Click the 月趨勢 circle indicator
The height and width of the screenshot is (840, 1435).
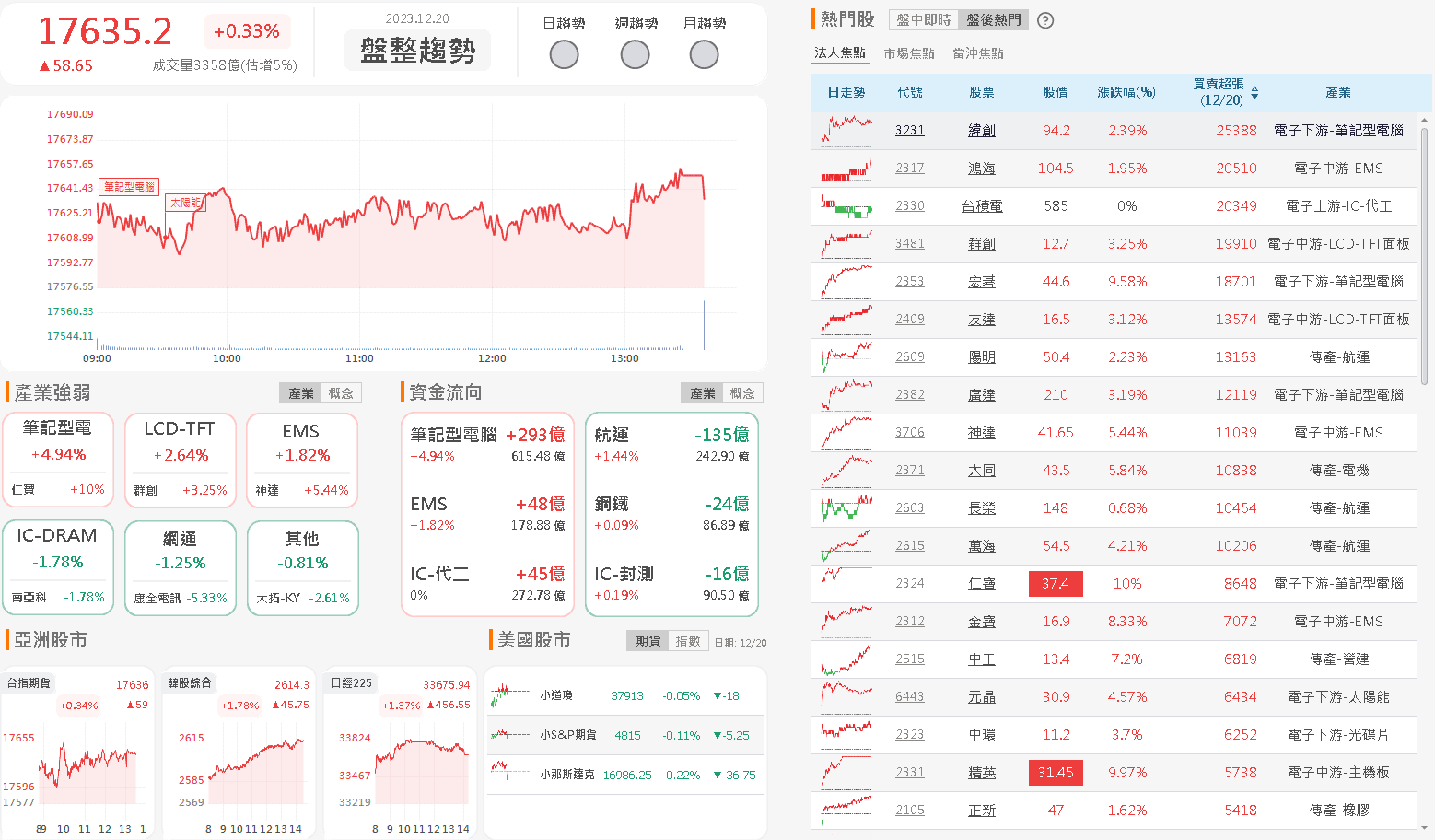click(x=704, y=55)
